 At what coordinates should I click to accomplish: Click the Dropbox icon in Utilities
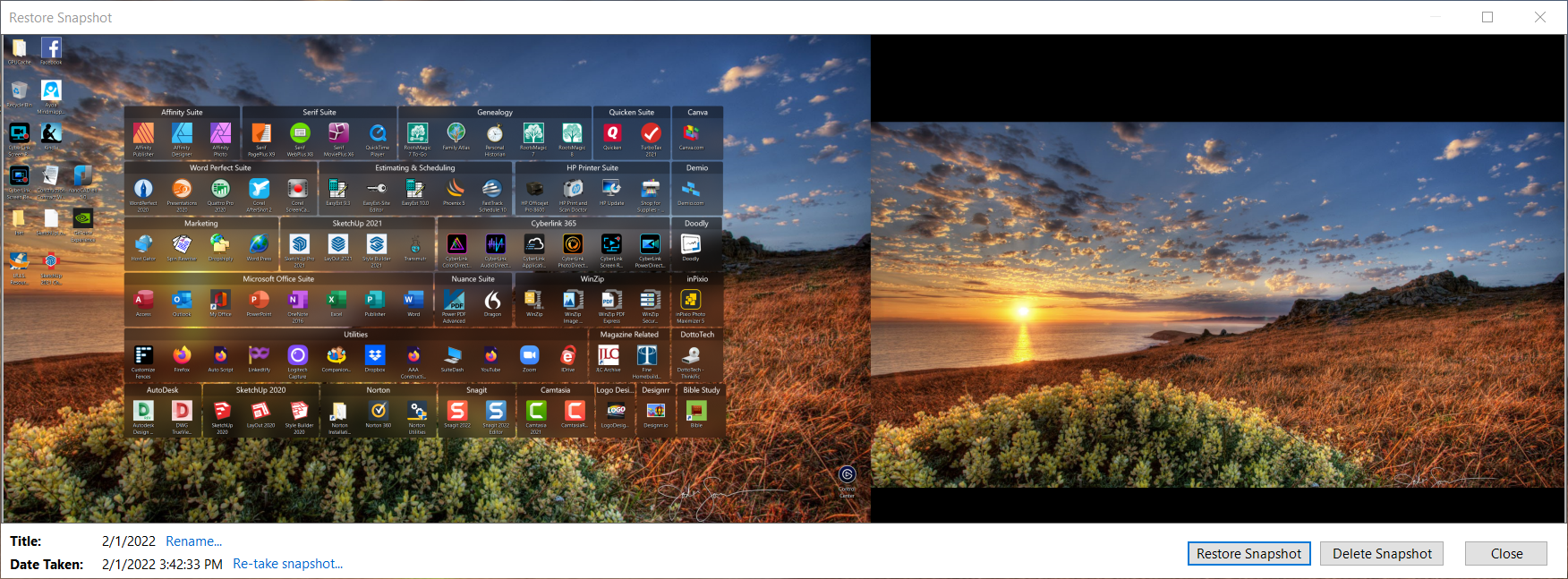(x=375, y=359)
